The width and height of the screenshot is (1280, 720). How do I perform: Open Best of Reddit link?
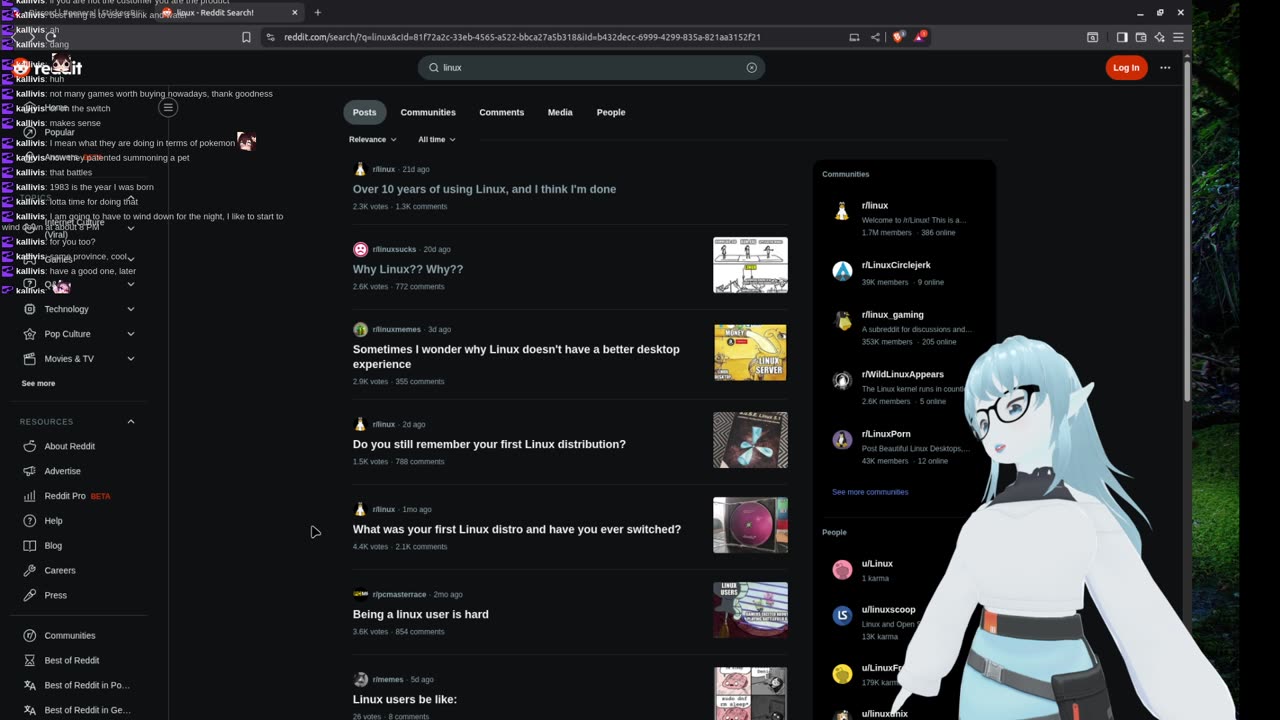[x=72, y=661]
